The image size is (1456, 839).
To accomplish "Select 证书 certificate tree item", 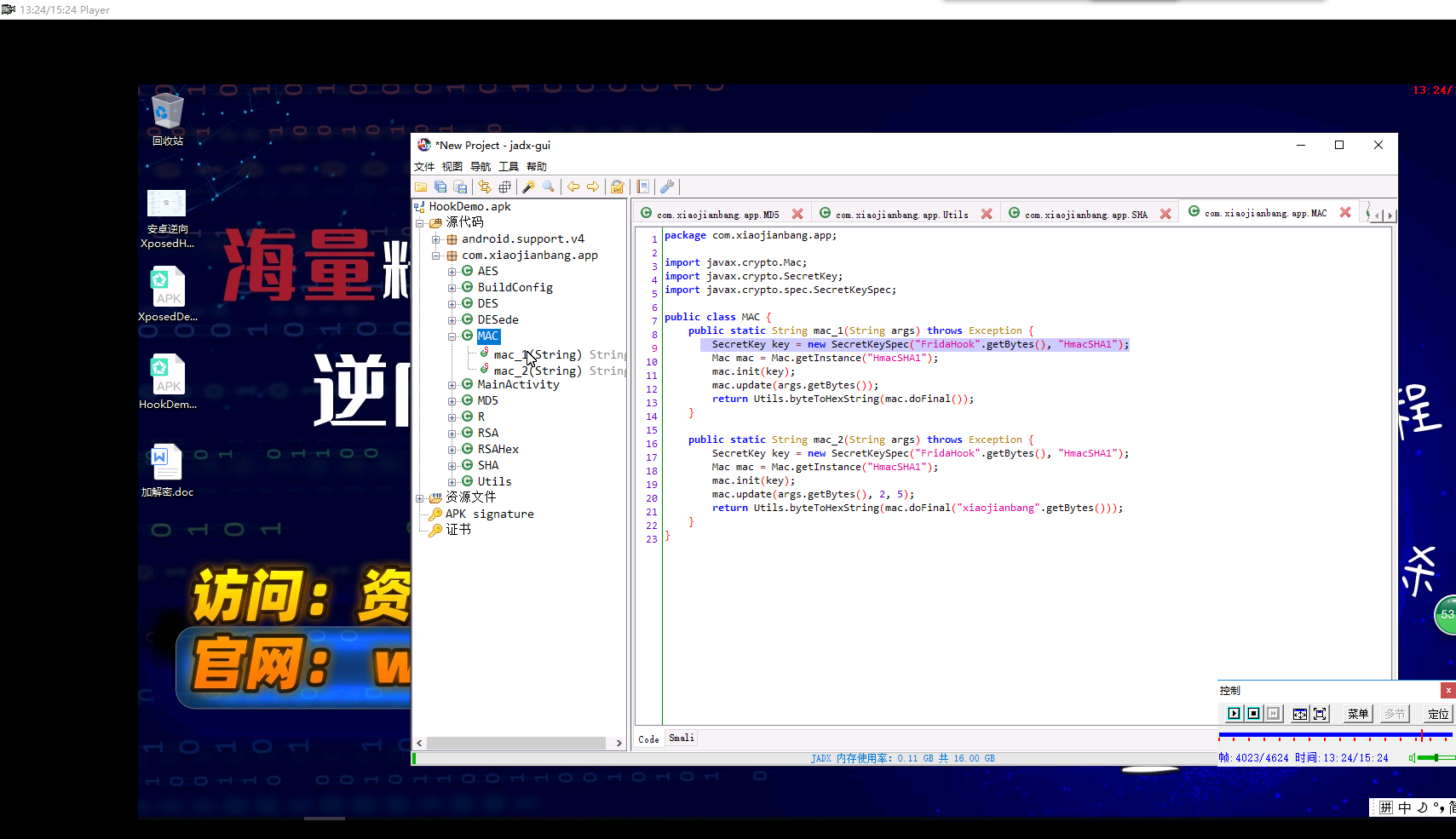I will coord(458,530).
